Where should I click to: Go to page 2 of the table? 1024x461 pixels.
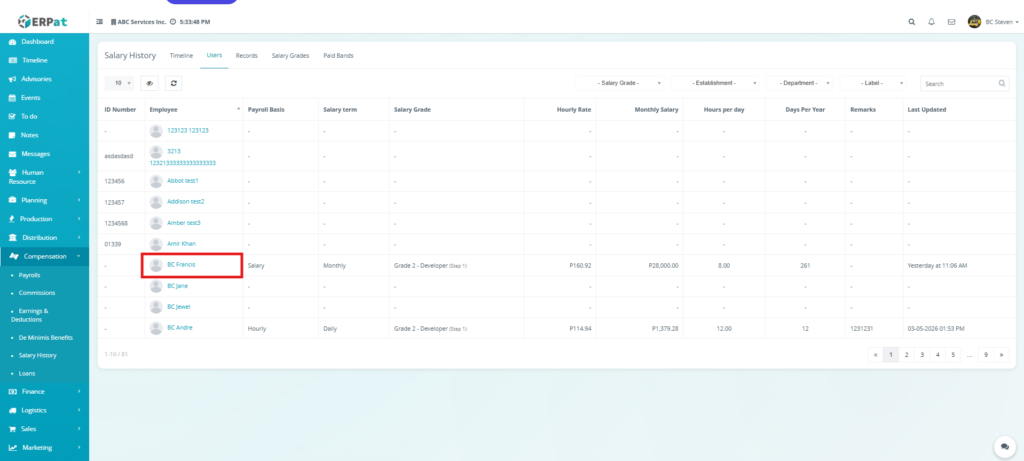[x=906, y=354]
